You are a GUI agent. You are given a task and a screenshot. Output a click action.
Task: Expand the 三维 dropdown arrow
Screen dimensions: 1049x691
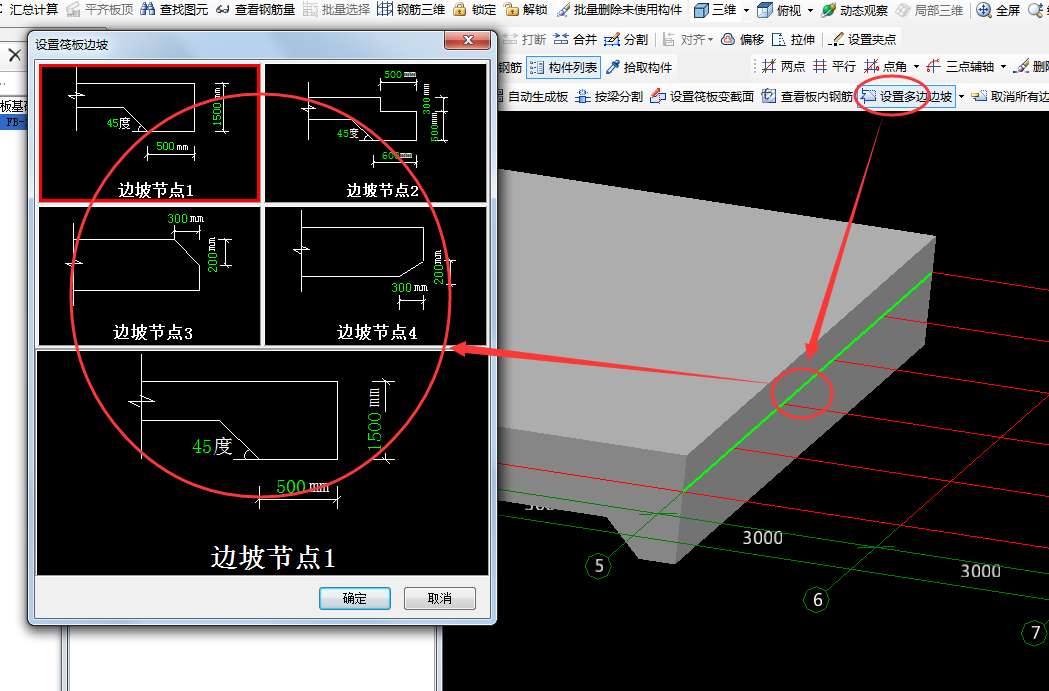(x=746, y=11)
